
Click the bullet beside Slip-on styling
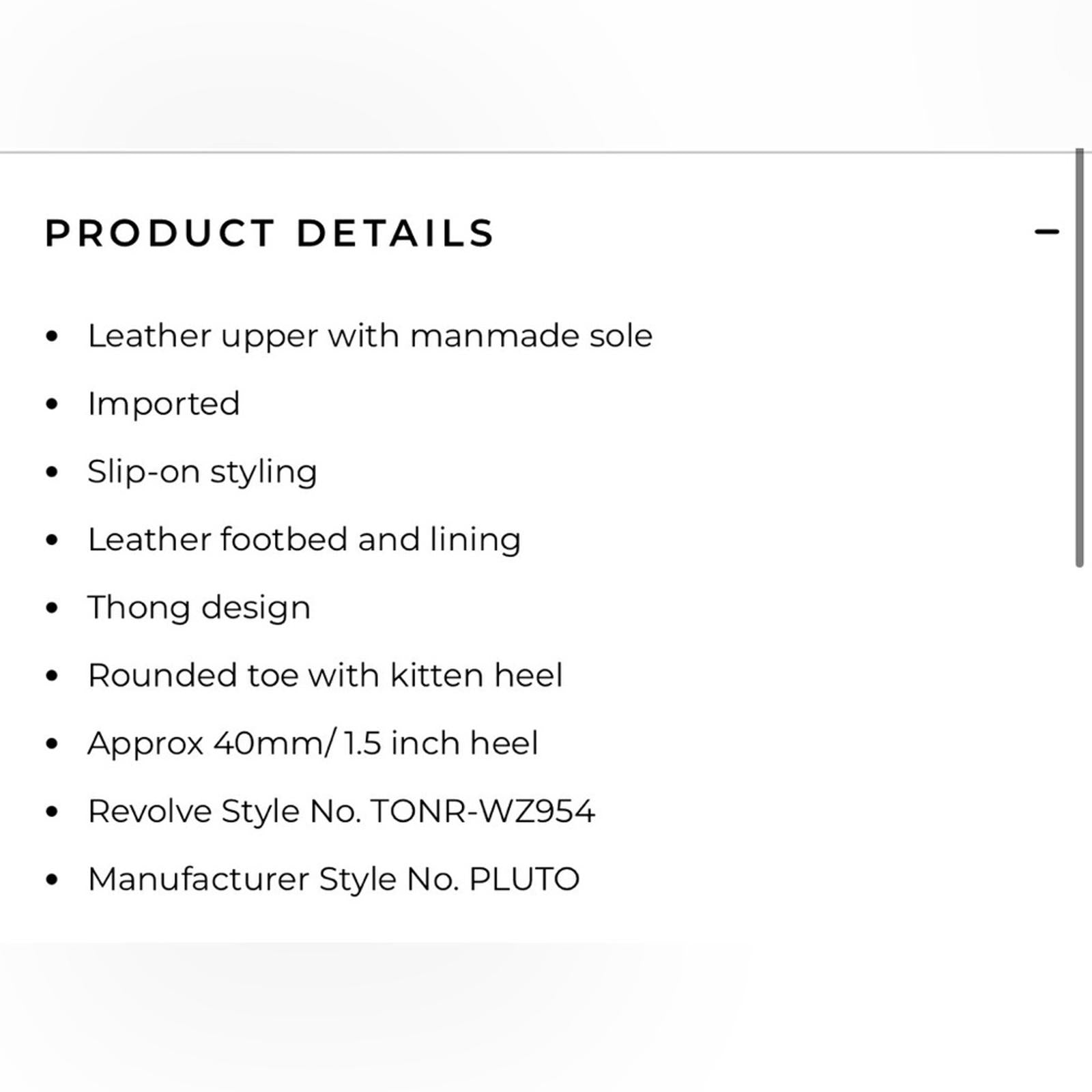[x=52, y=471]
